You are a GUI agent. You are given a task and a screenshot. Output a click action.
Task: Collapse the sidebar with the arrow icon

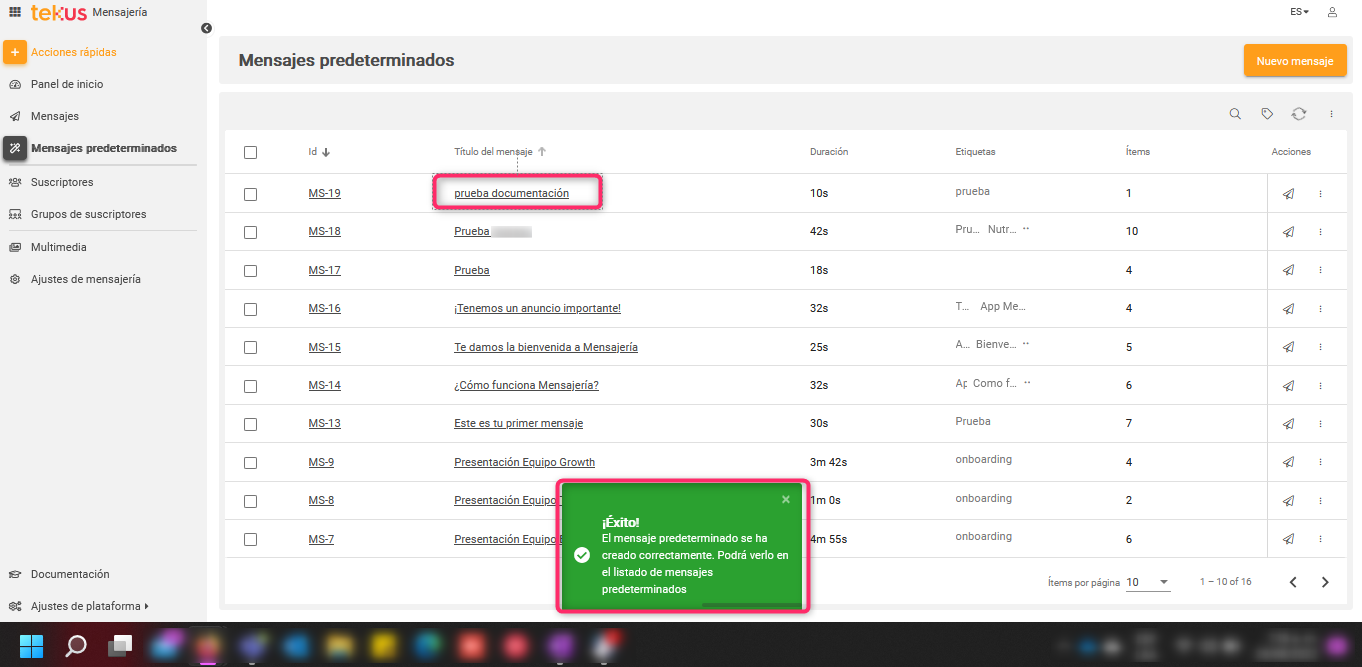click(206, 28)
